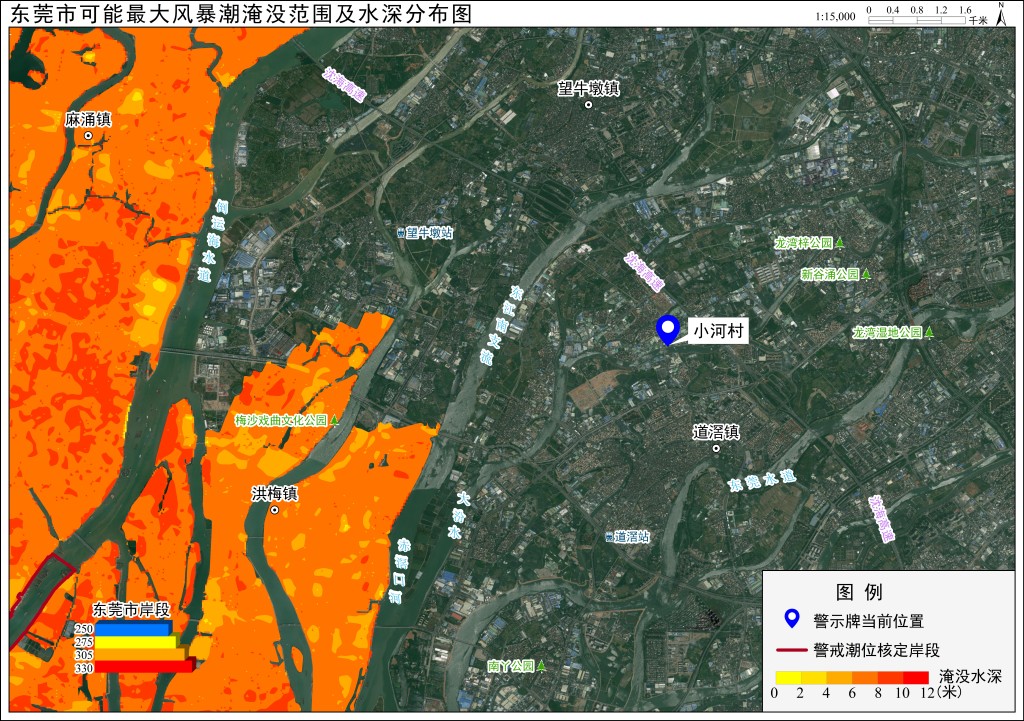This screenshot has height=721, width=1024.
Task: Click the 新谷涌公园 tree icon
Action: [866, 274]
